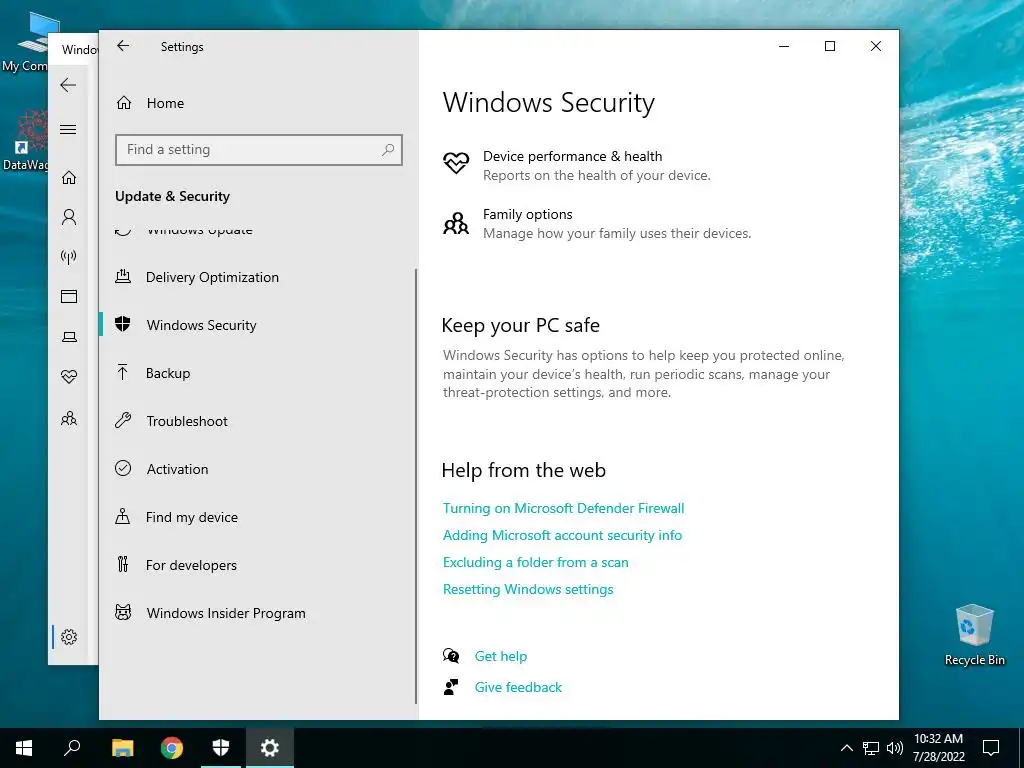Open hamburger menu in background Windows Security window
The image size is (1024, 768).
(x=69, y=129)
